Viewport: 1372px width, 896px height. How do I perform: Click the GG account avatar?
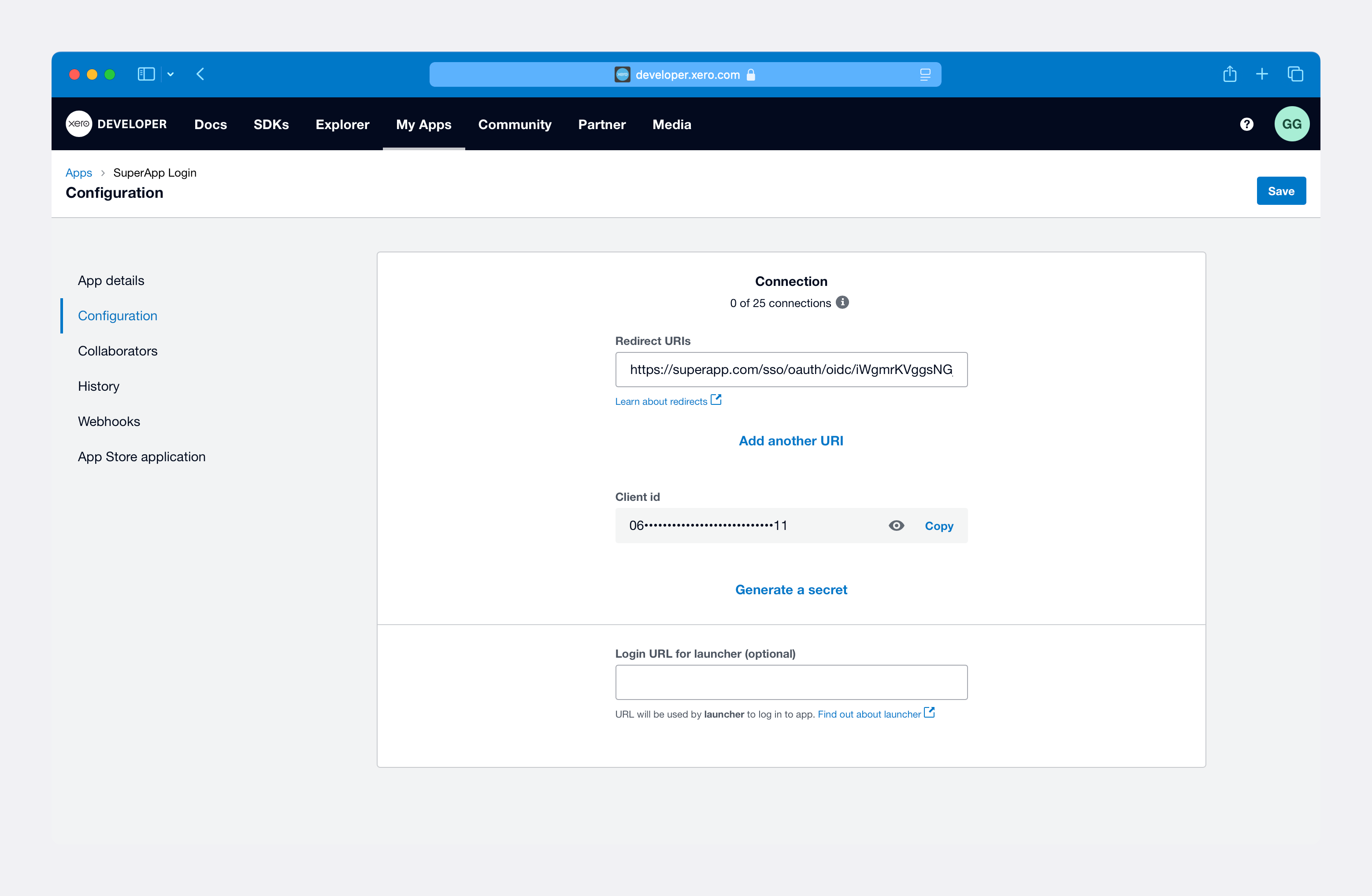1292,123
